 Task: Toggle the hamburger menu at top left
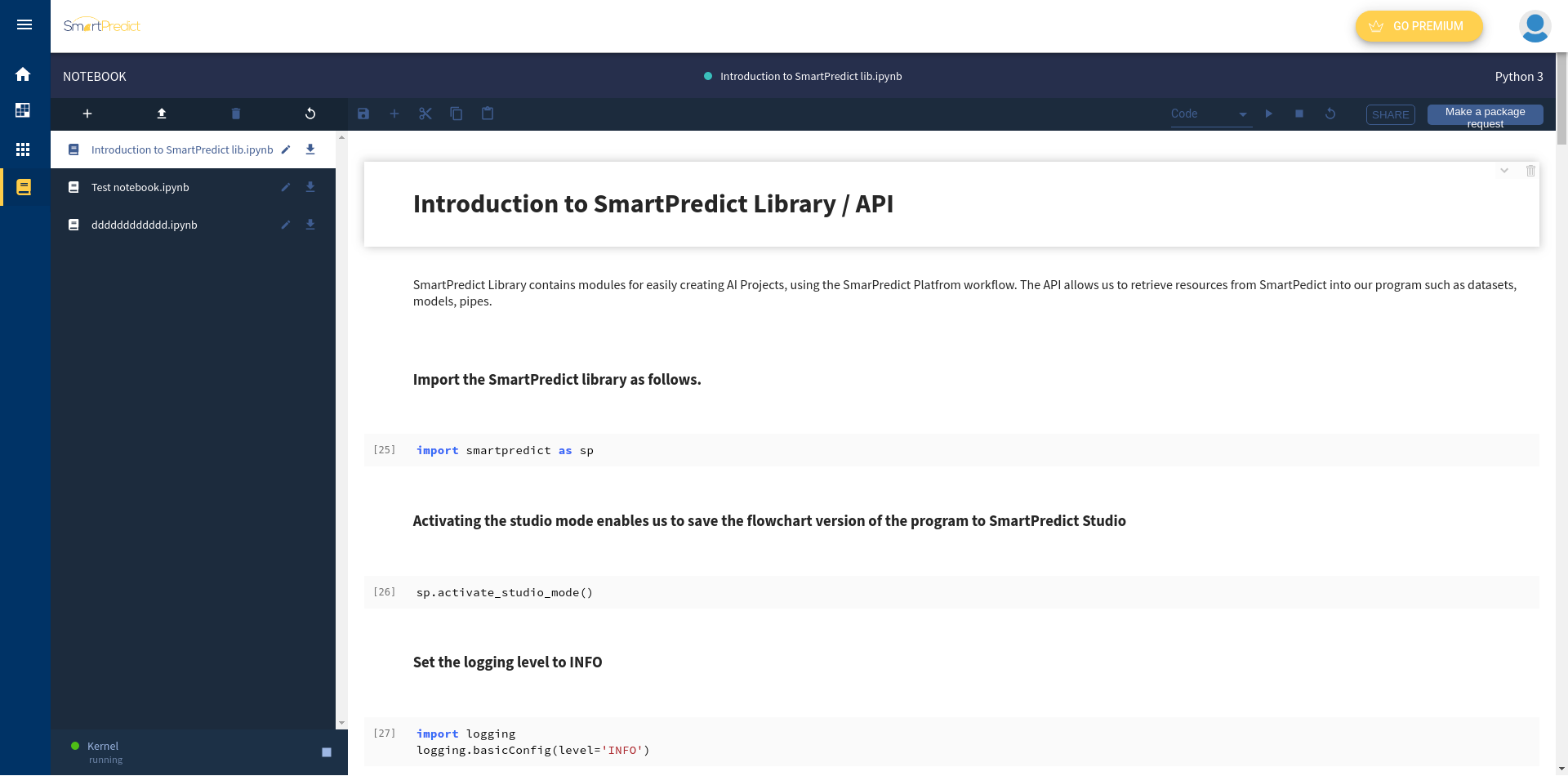pyautogui.click(x=24, y=24)
